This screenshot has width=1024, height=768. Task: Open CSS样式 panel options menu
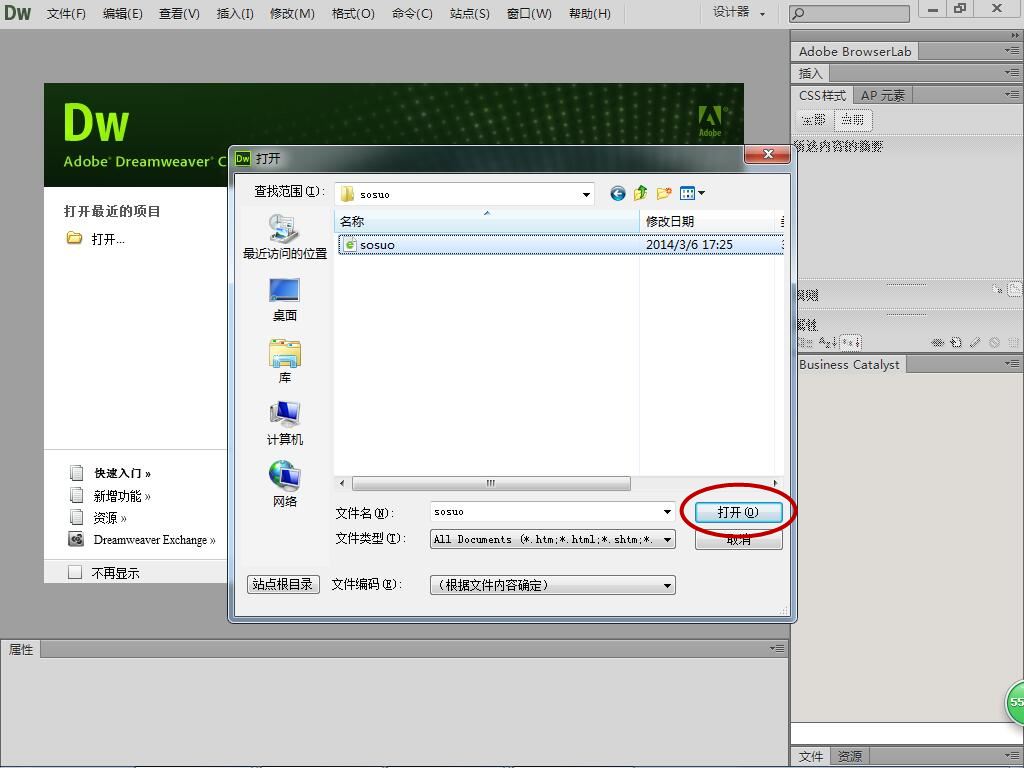coord(1012,95)
